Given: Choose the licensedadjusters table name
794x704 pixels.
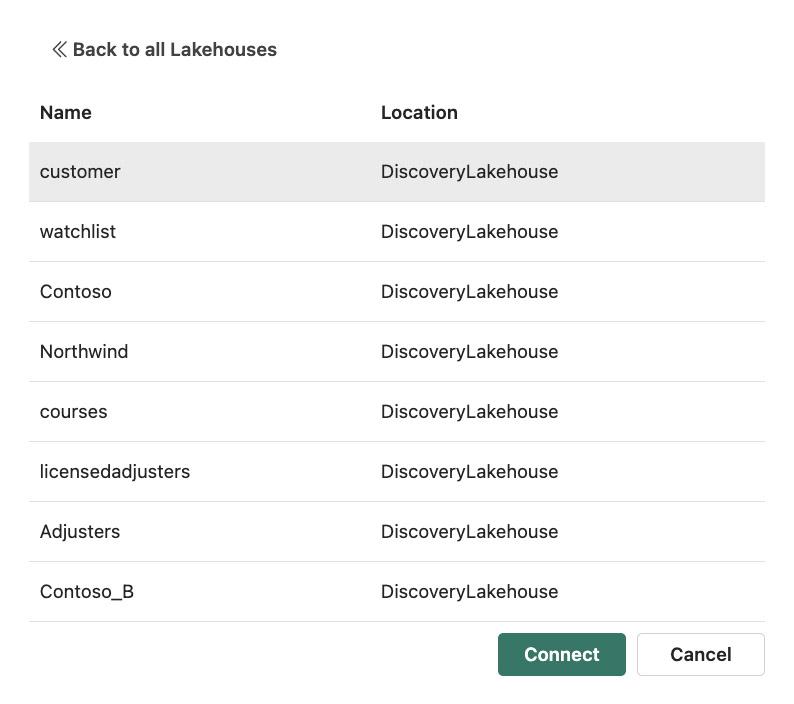Looking at the screenshot, I should [115, 472].
